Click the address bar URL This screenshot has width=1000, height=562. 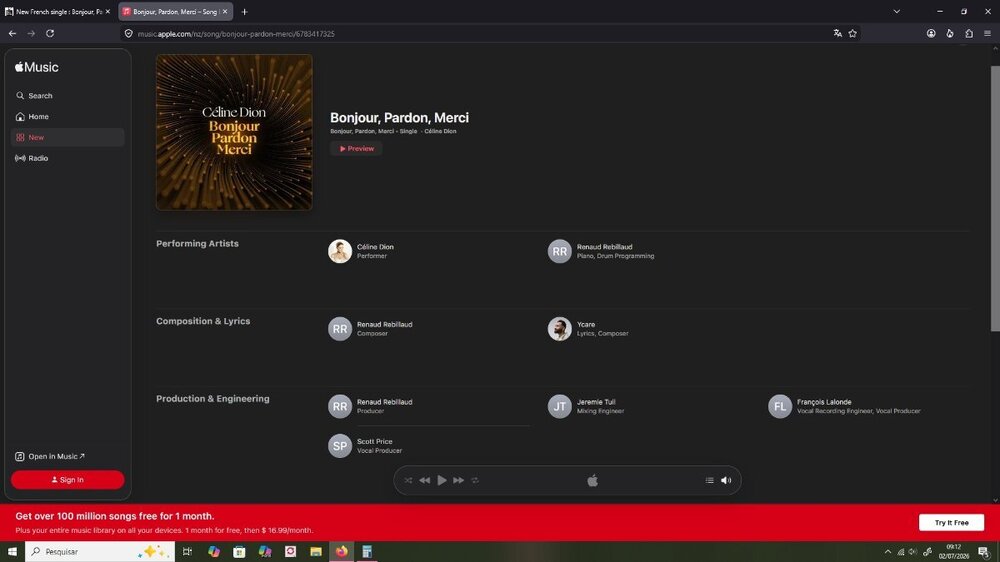236,34
